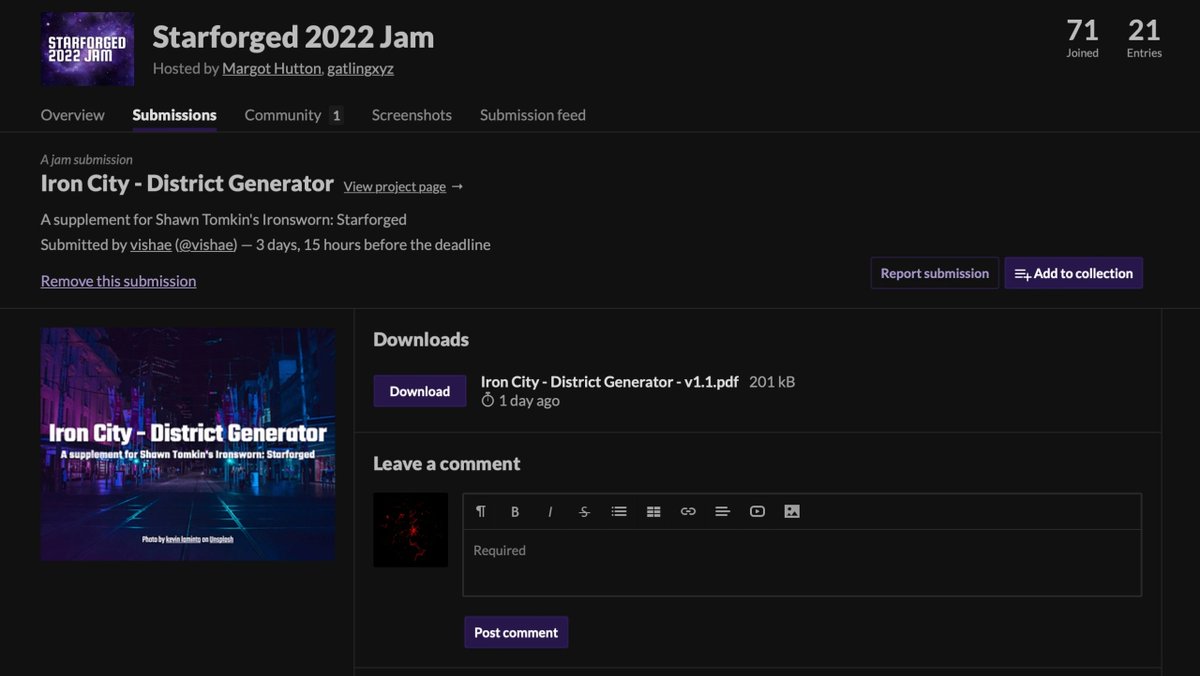The height and width of the screenshot is (676, 1200).
Task: Click the Post comment button
Action: coord(516,632)
